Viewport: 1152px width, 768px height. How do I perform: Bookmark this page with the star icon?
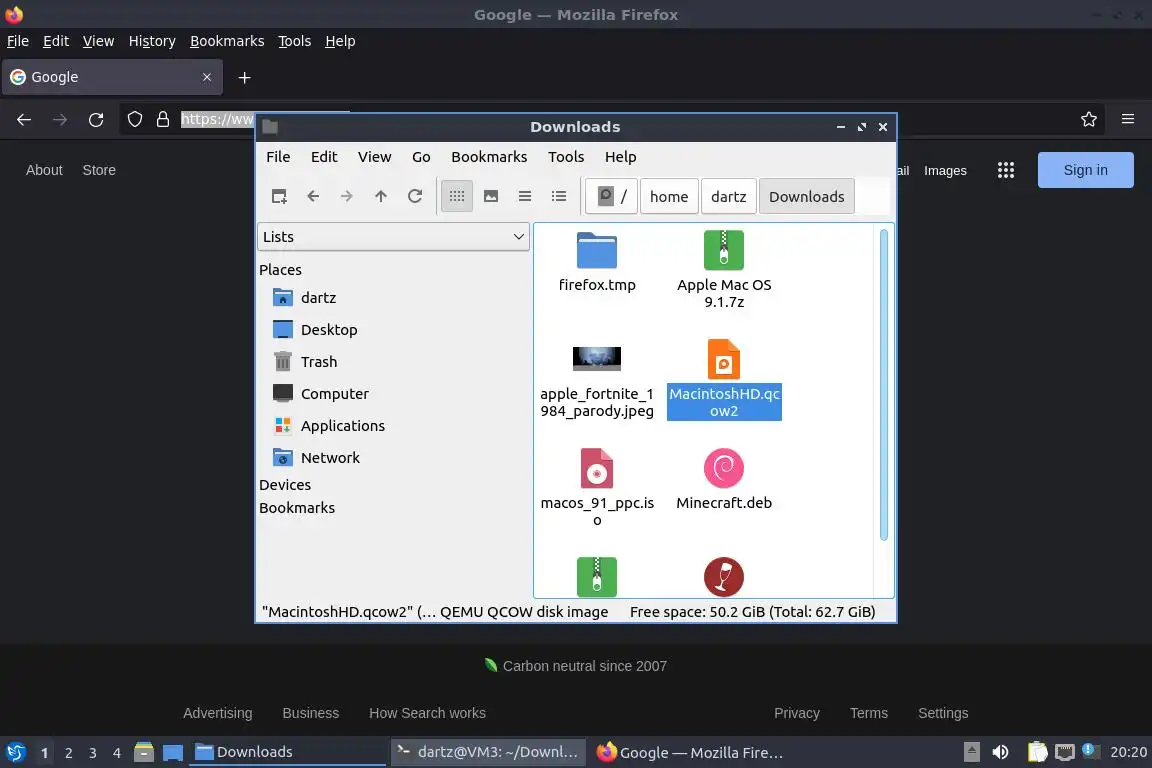[1089, 119]
